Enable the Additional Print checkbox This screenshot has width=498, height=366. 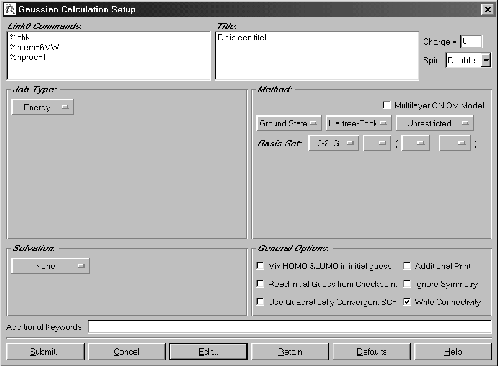[407, 266]
